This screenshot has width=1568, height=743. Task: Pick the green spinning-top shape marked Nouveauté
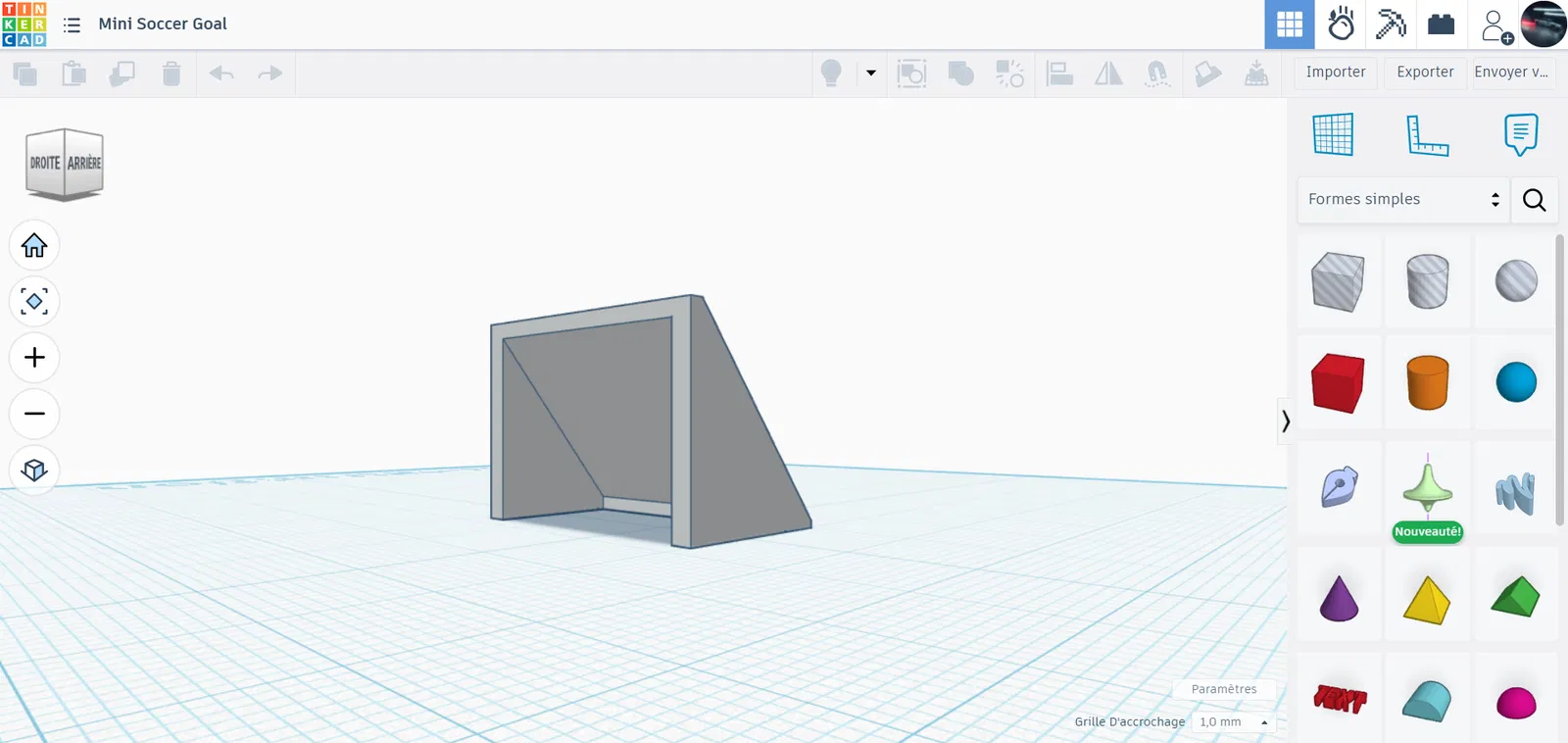1428,487
